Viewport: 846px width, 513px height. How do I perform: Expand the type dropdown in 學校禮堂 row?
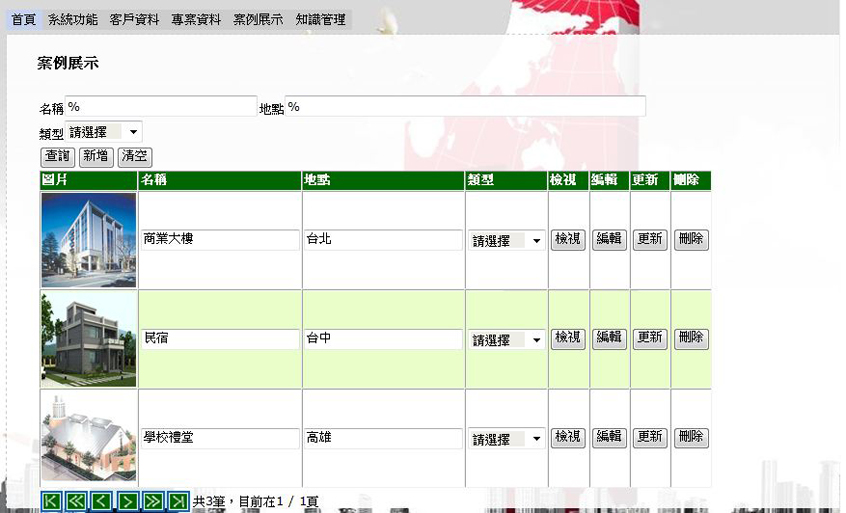coord(507,439)
